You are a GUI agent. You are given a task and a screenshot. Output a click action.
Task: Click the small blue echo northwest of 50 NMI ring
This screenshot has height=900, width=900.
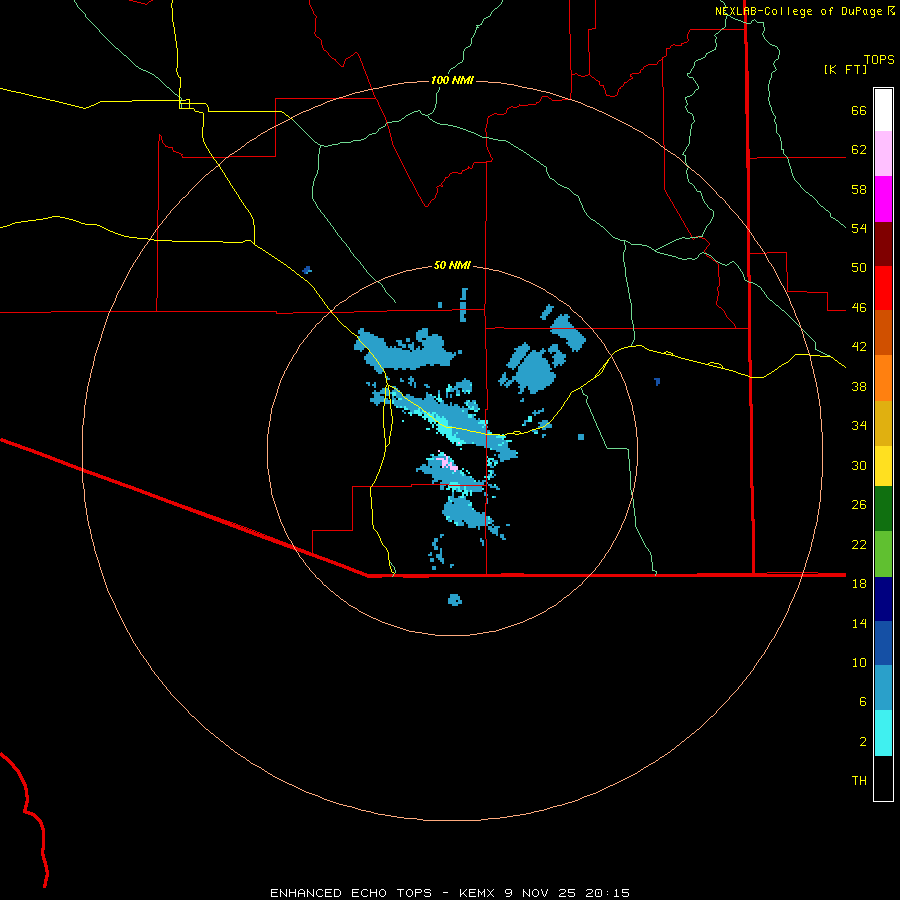[x=307, y=270]
